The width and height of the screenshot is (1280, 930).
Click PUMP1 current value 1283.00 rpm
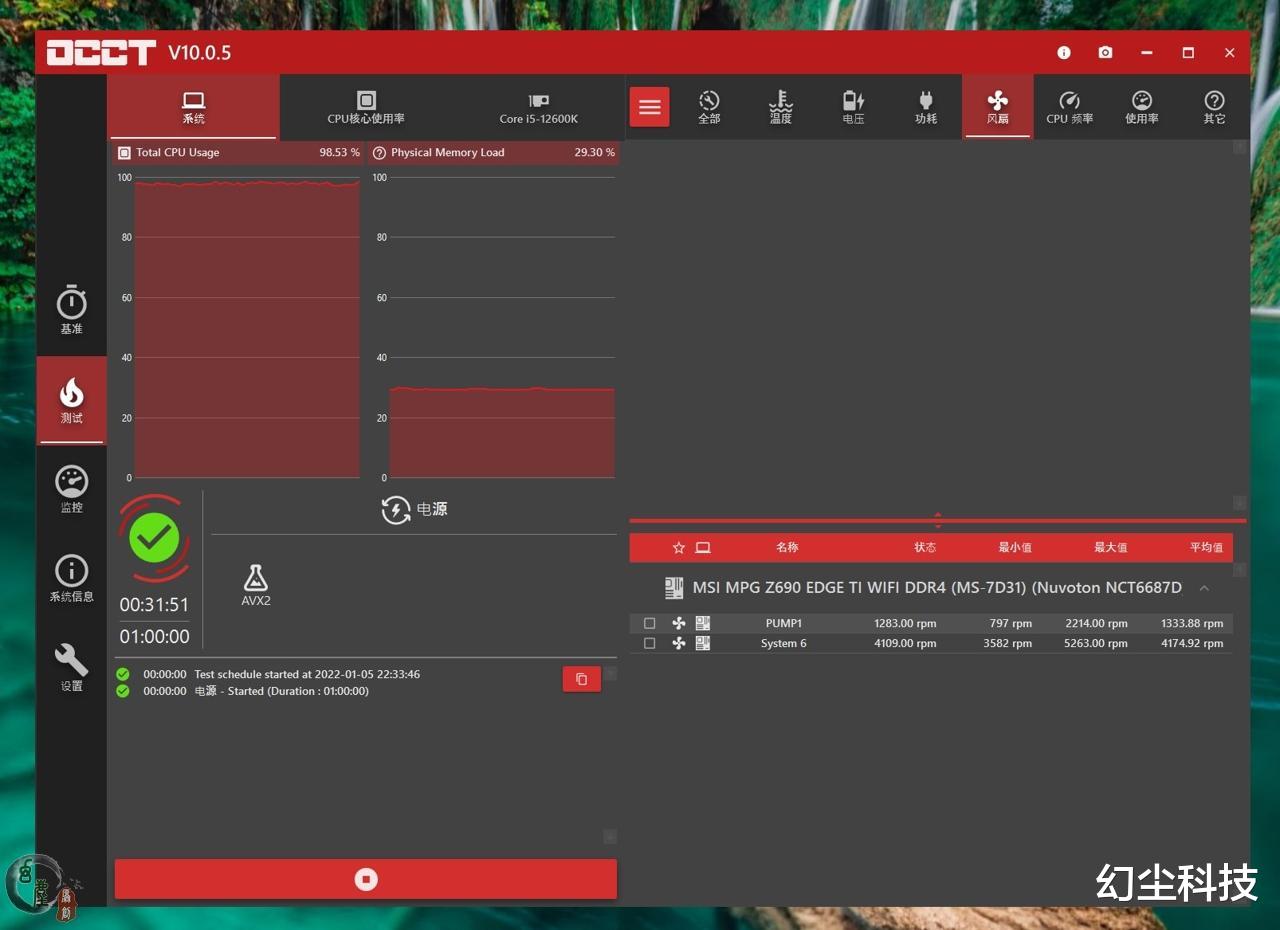coord(905,624)
